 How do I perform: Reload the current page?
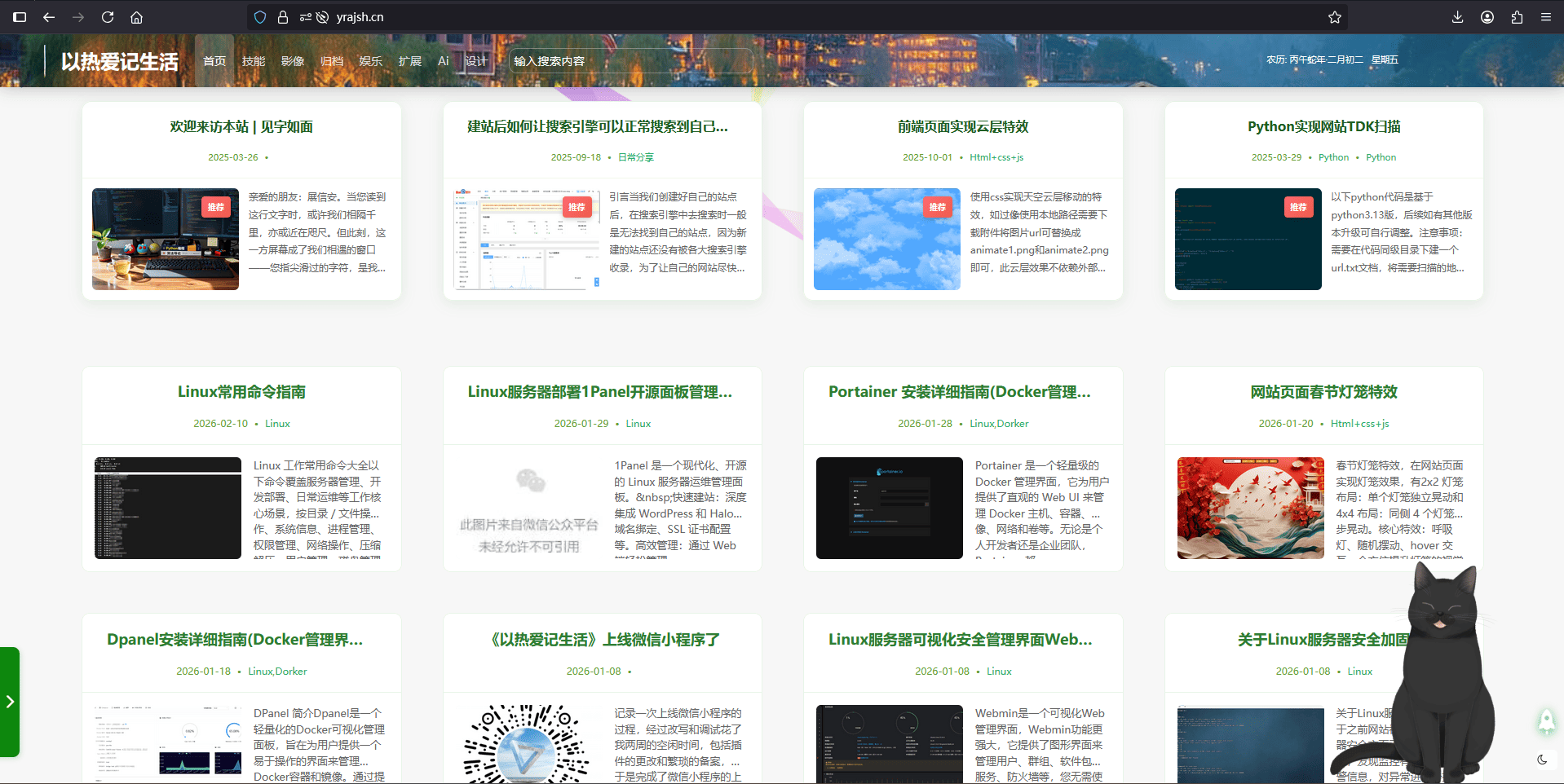(x=107, y=16)
